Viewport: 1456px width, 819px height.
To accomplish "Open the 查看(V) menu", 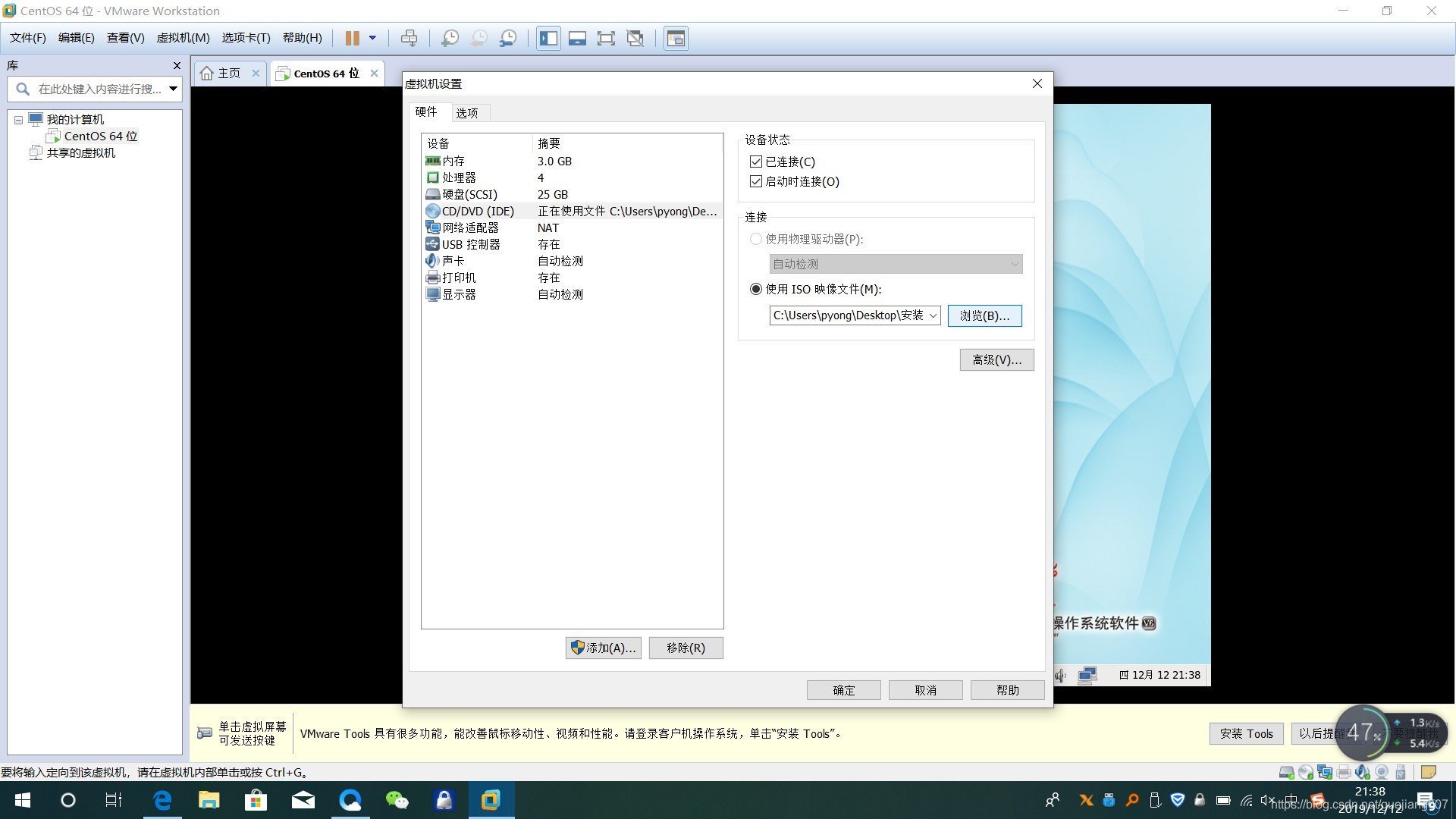I will pos(125,38).
